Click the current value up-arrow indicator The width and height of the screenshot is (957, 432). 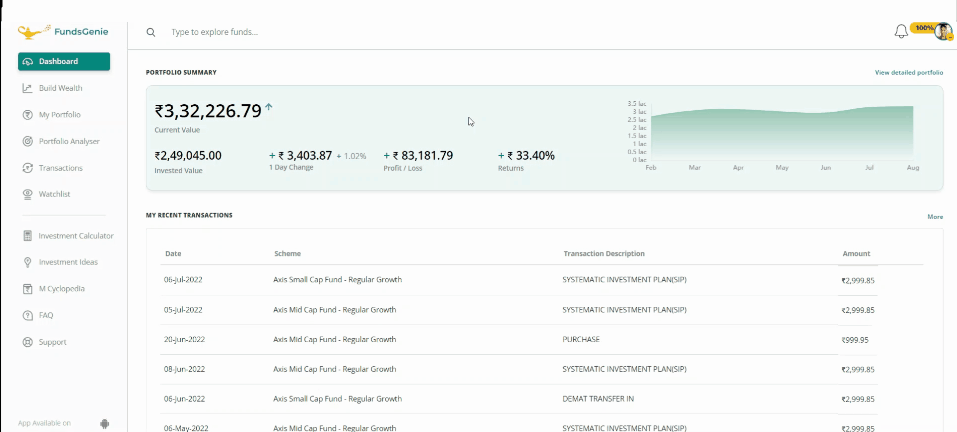pos(269,107)
